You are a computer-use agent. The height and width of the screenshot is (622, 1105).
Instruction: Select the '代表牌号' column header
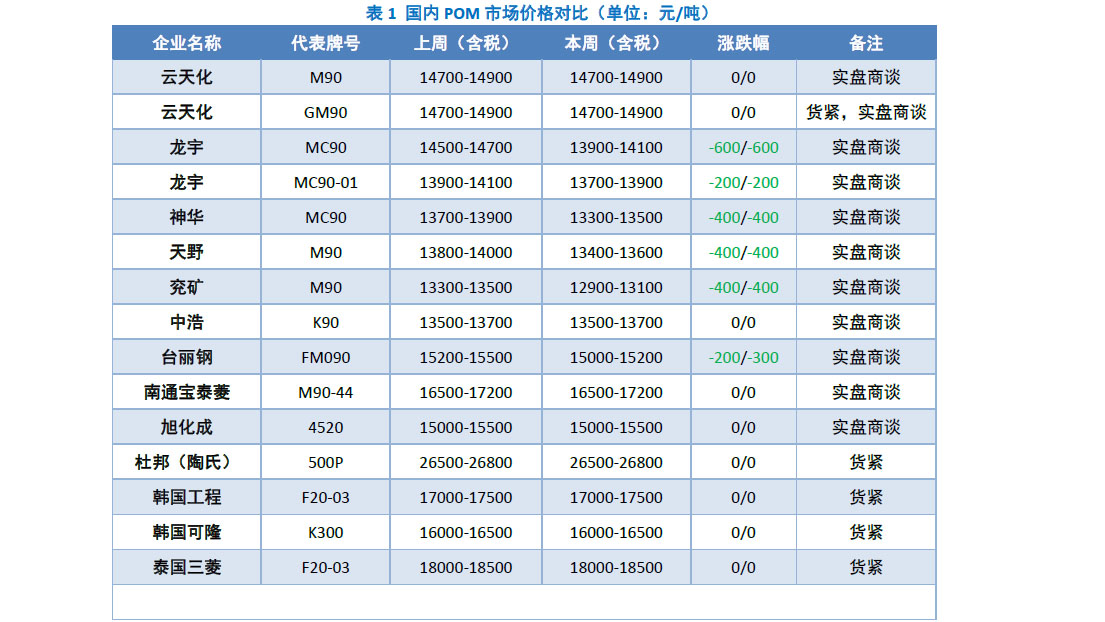click(326, 43)
